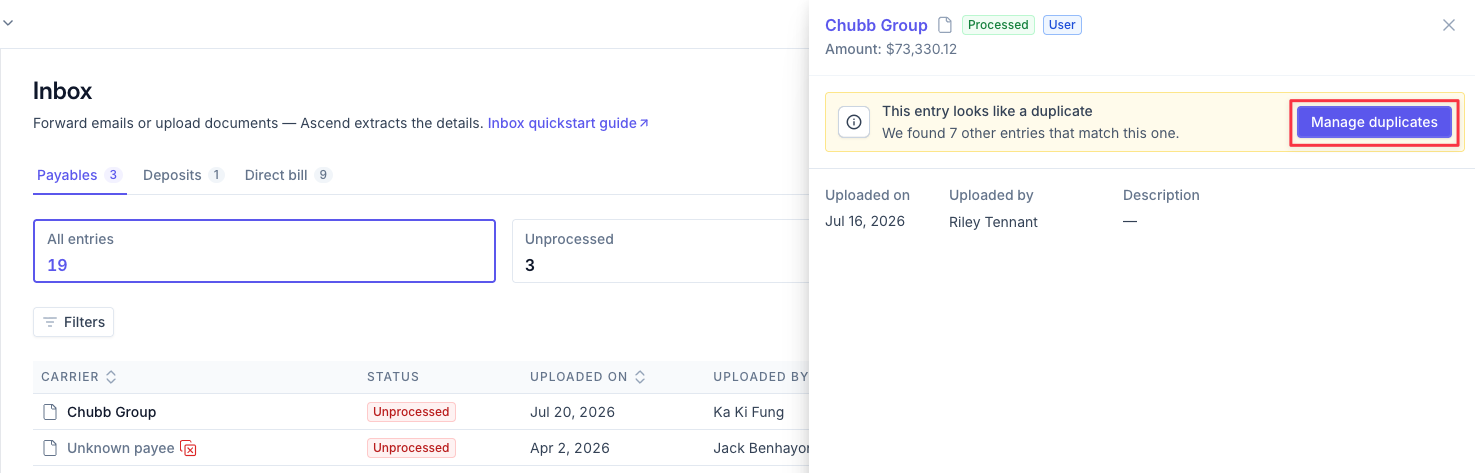Select the Unprocessed filter card

tap(660, 251)
